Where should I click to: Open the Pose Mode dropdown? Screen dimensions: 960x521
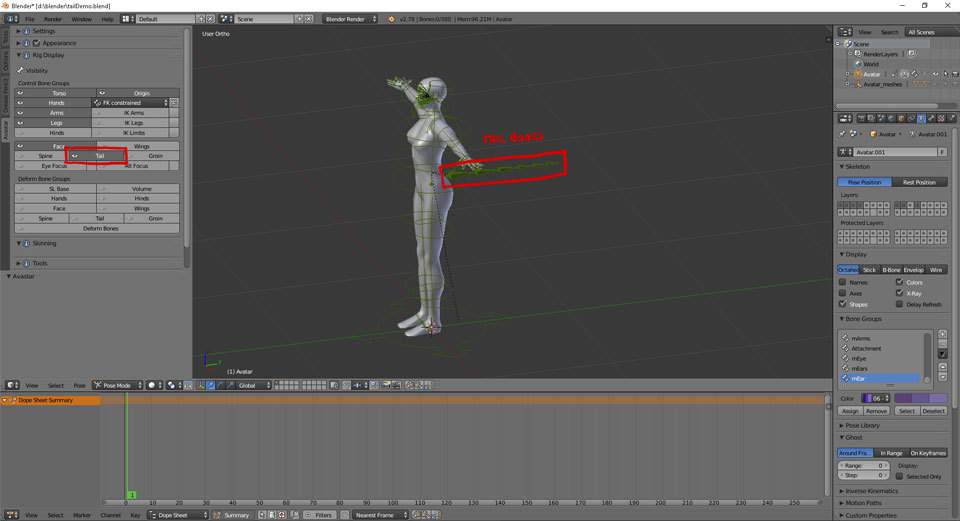117,385
